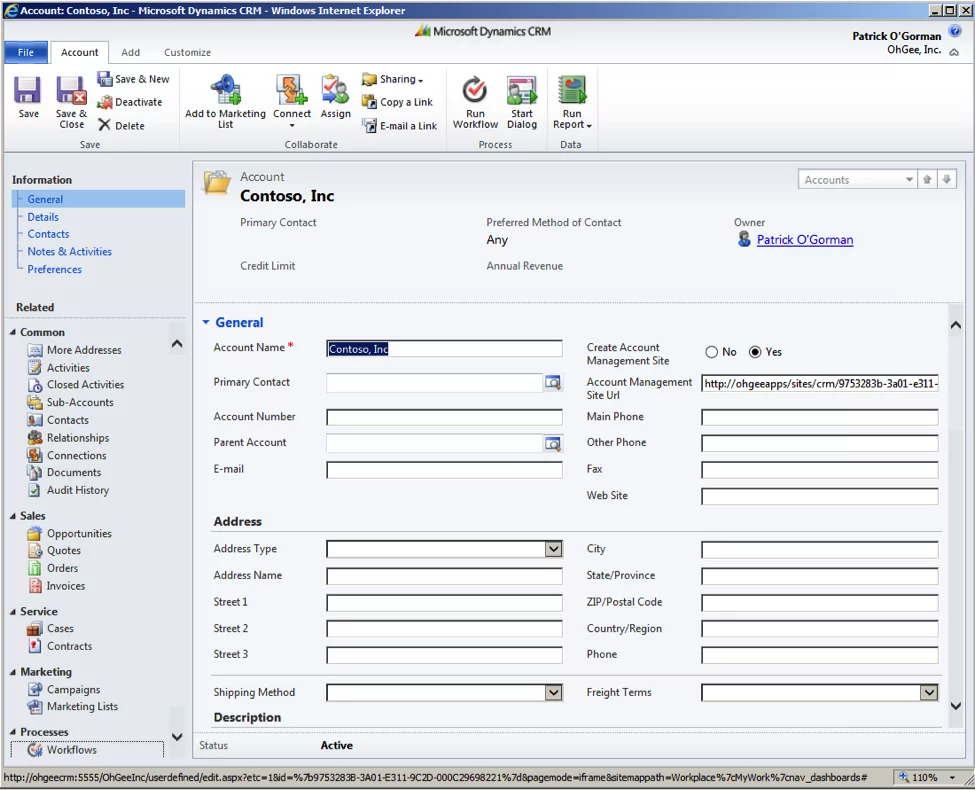Go to Notes & Activities section
975x790 pixels.
[x=70, y=251]
